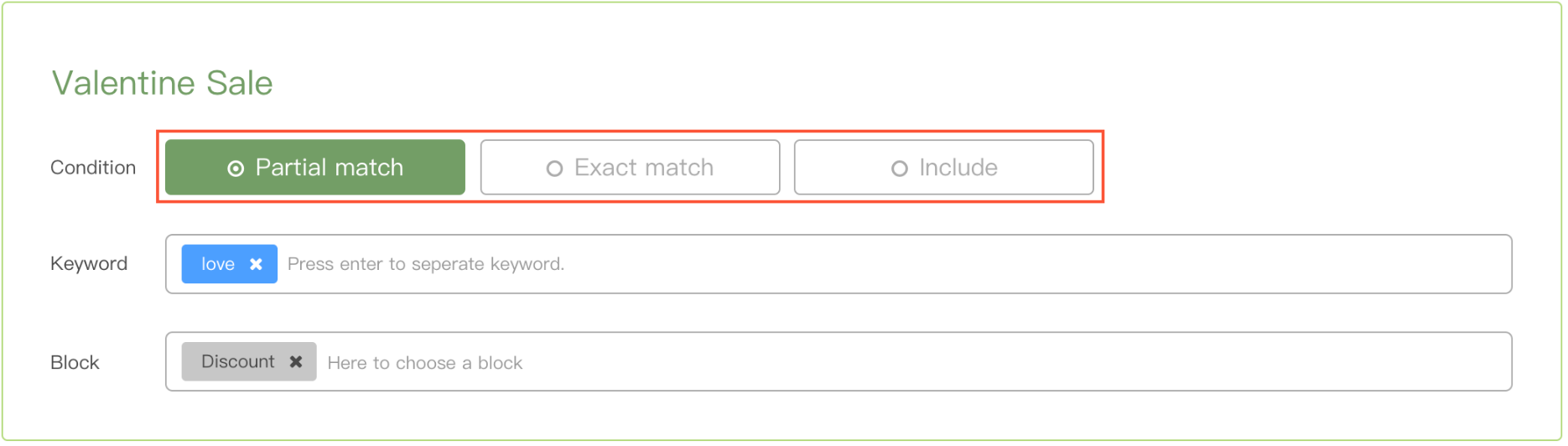Select the blue love keyword tag
This screenshot has height=446, width=1568.
point(217,264)
